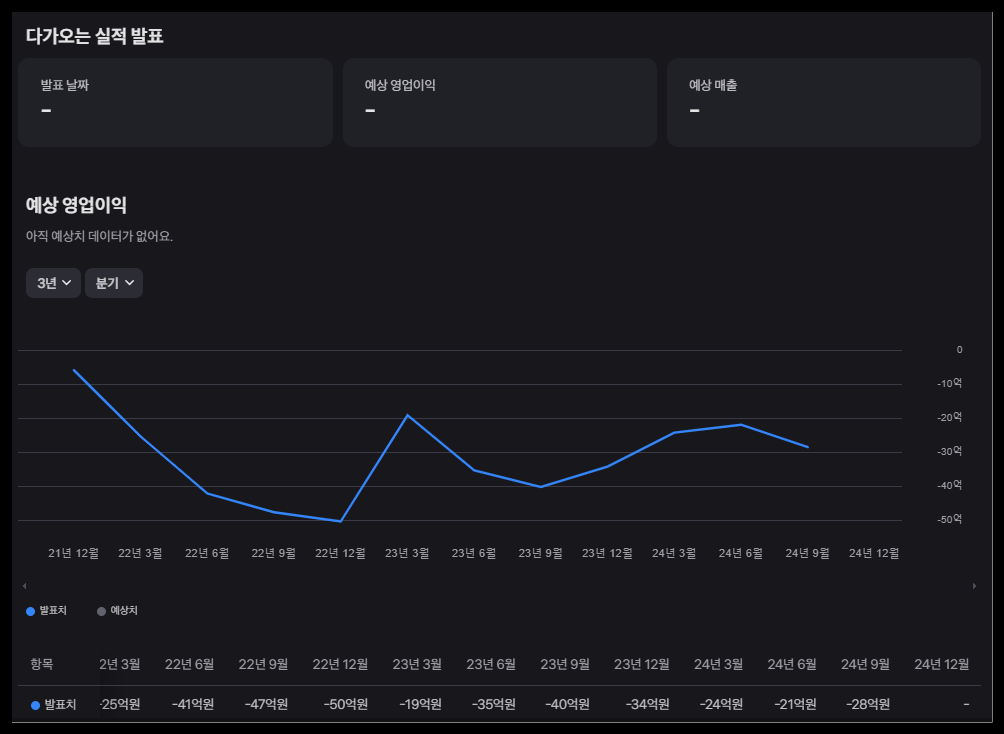This screenshot has width=1004, height=734.
Task: Click the 발표치 table row label
Action: 54,705
